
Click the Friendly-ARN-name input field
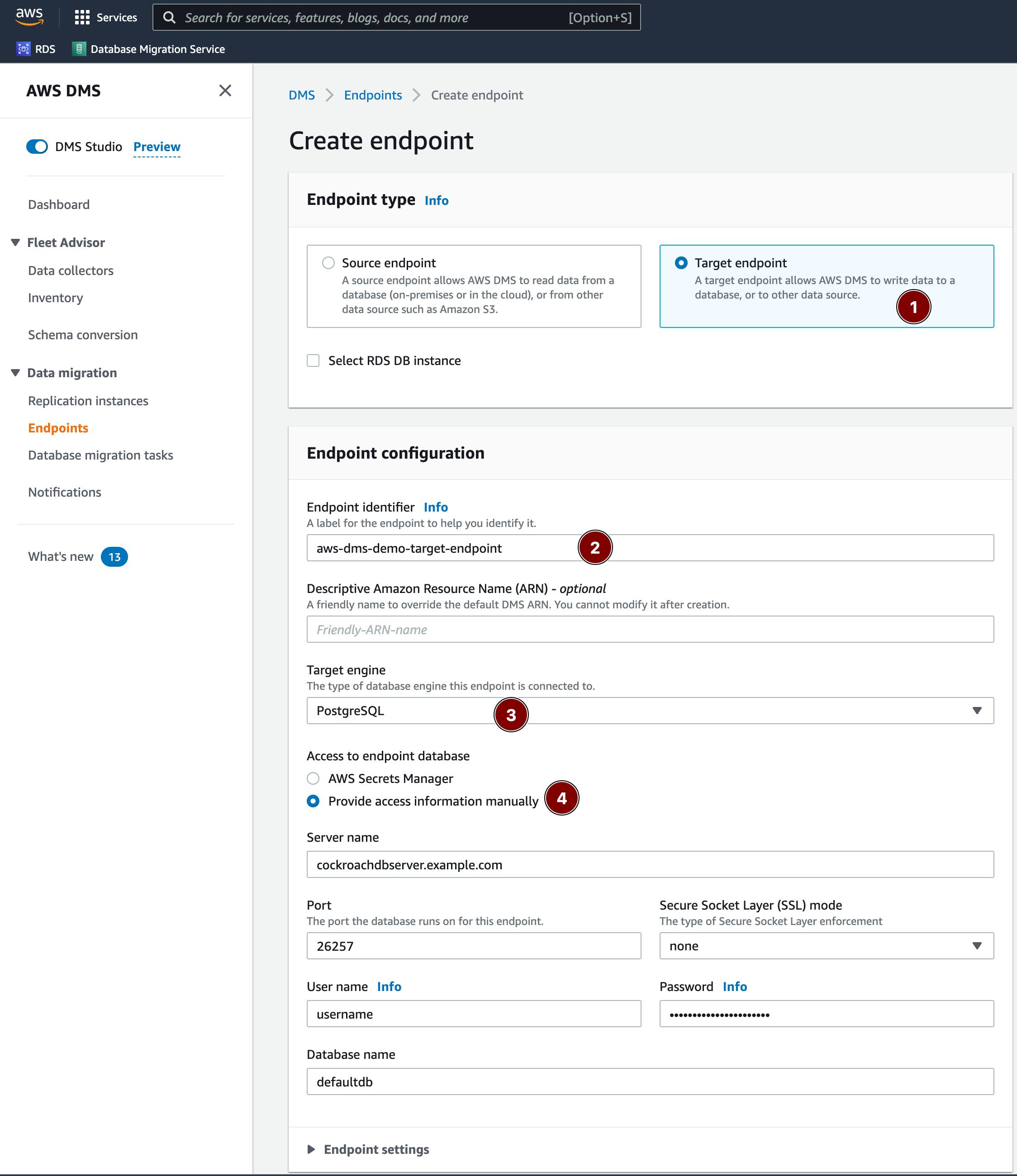point(650,630)
